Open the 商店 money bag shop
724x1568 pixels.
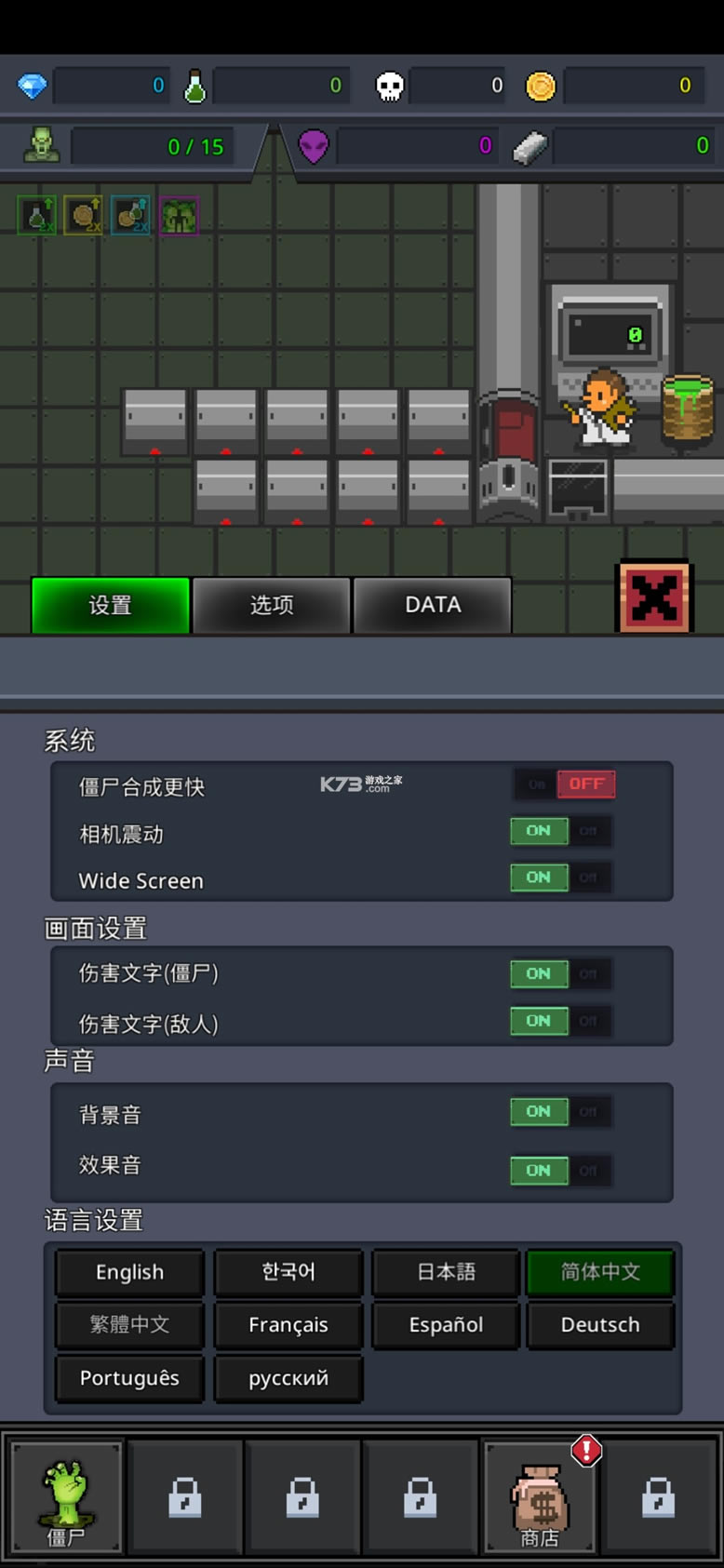pos(540,1498)
